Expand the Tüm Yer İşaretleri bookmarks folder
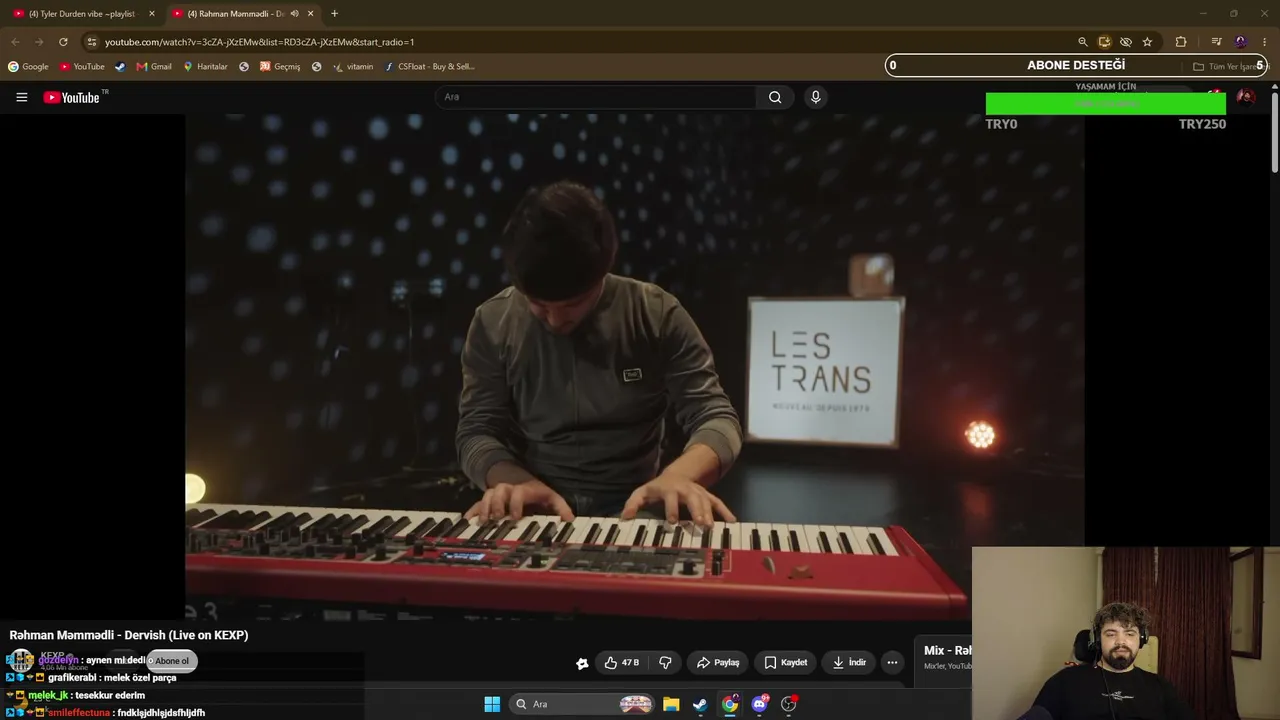The image size is (1280, 720). [1229, 67]
